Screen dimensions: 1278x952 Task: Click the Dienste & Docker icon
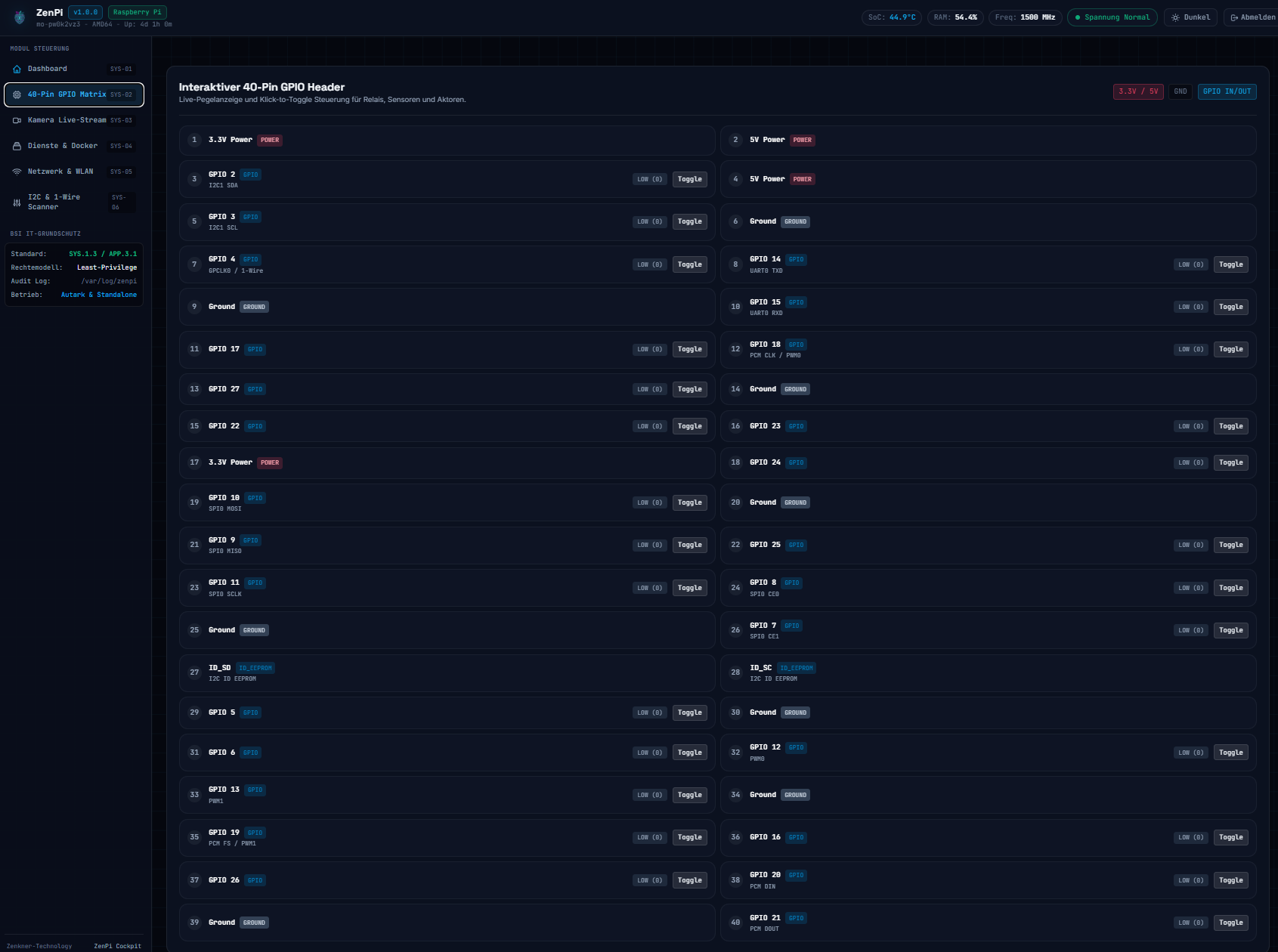pyautogui.click(x=17, y=146)
